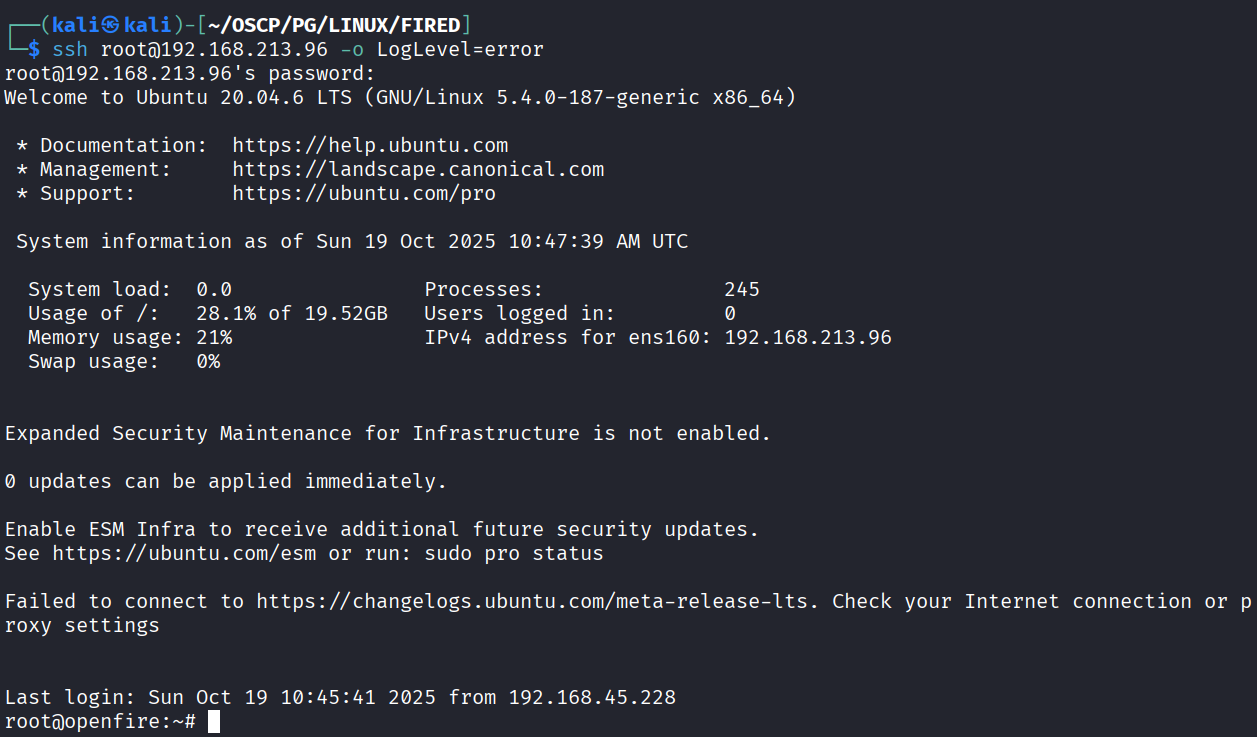
Task: Click the root password prompt line
Action: coord(190,73)
